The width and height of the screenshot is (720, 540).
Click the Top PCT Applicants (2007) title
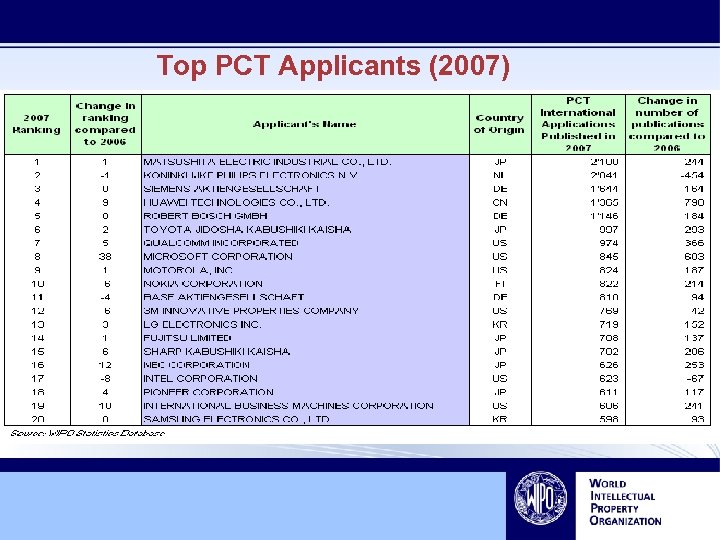[333, 66]
